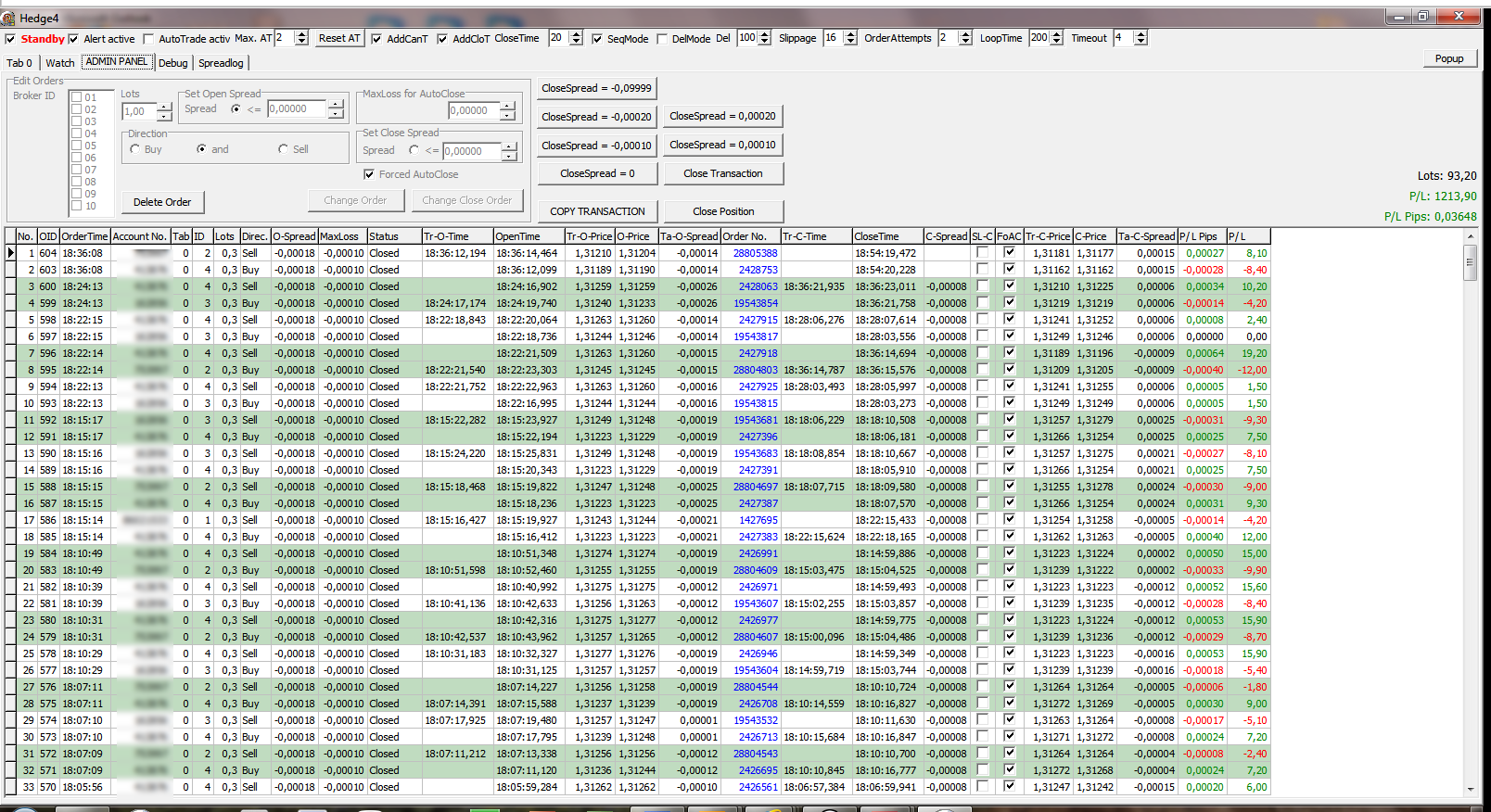Increase OrderAttempts using the up arrow
The height and width of the screenshot is (812, 1491).
(965, 34)
